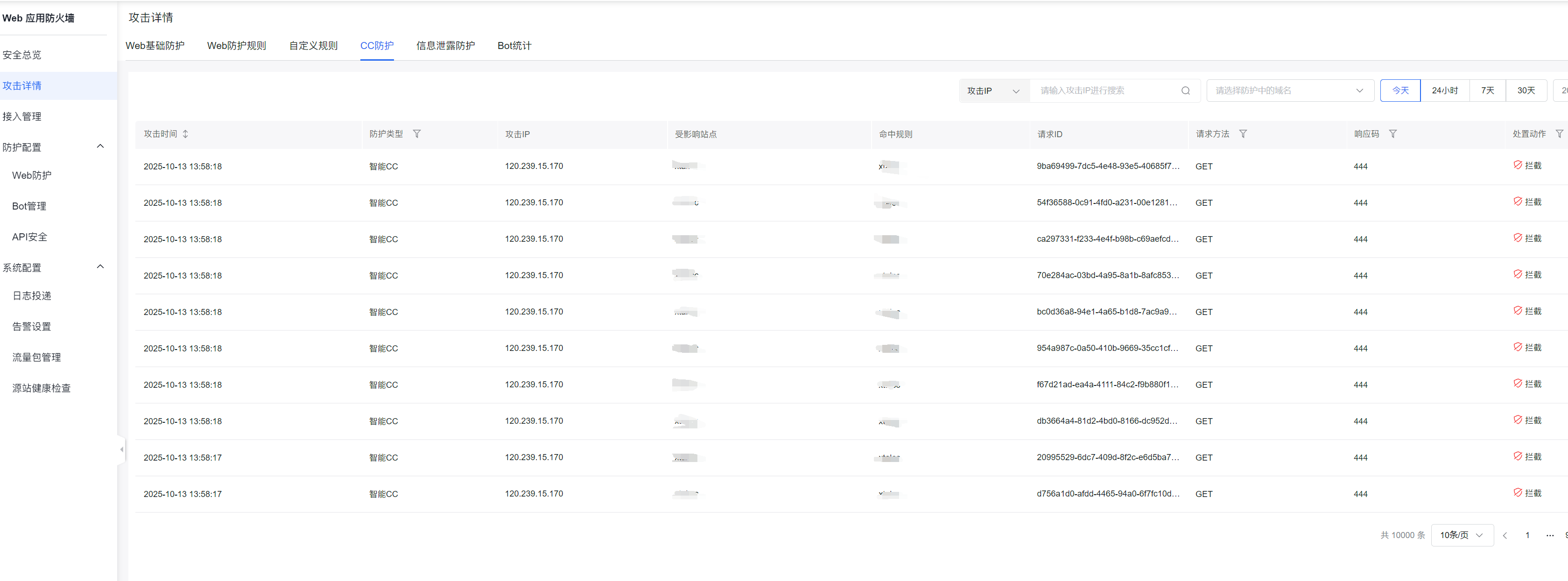
Task: Switch to the Web基础防护 tab
Action: coord(155,46)
